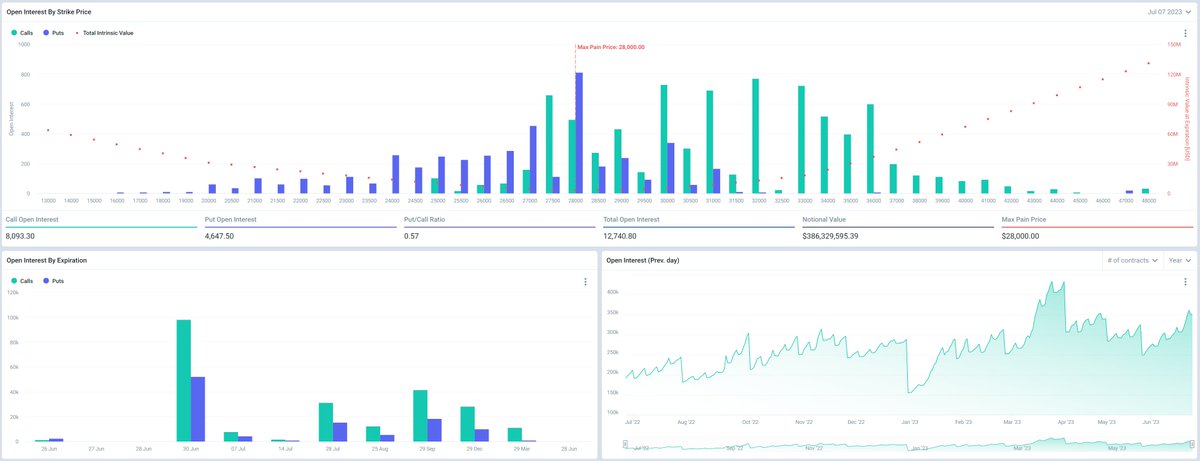Click the 29 Sep Calls bar in the Expiration chart
Screen dimensions: 1200x461
[x=420, y=416]
